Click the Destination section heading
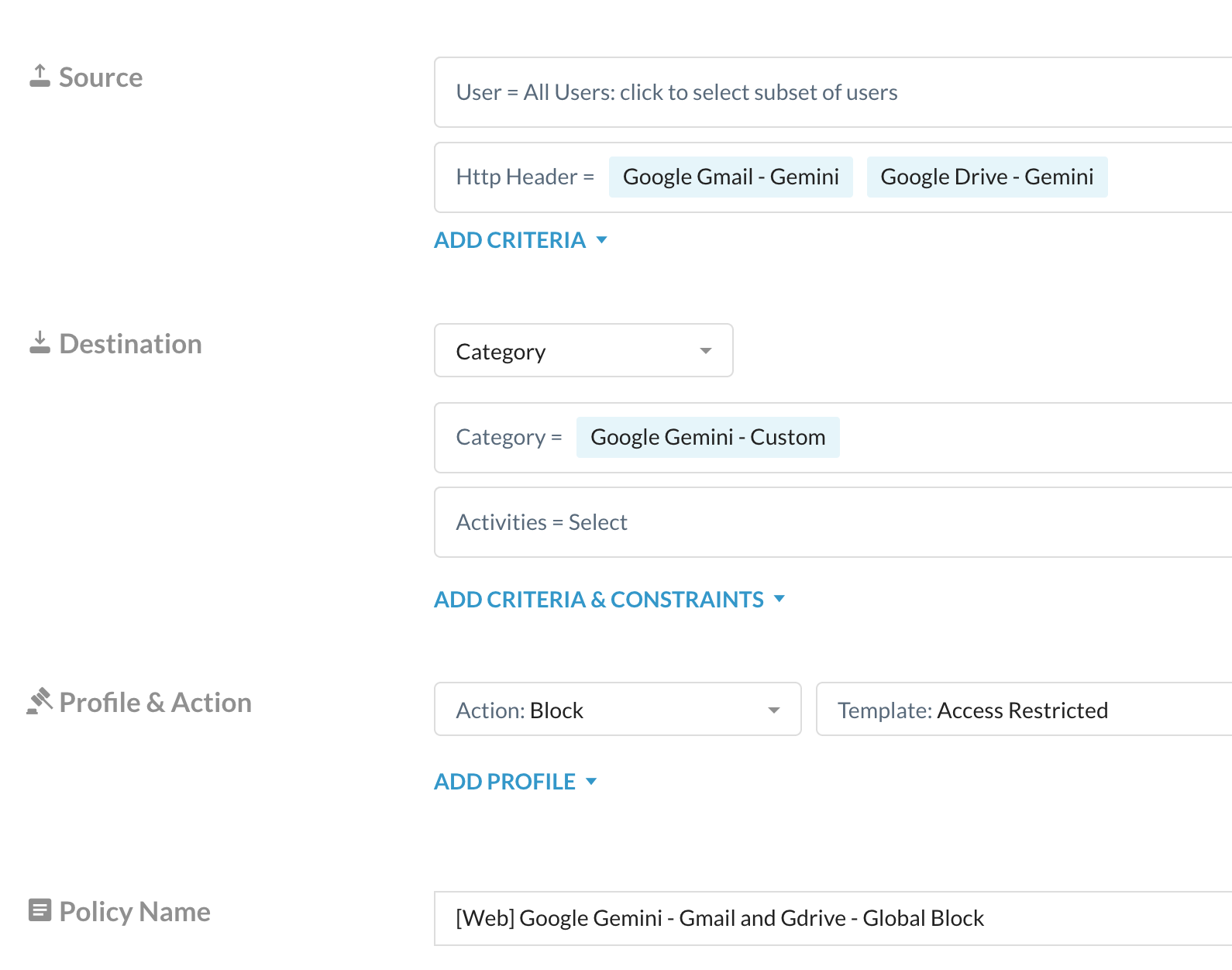1232x970 pixels. pyautogui.click(x=130, y=343)
